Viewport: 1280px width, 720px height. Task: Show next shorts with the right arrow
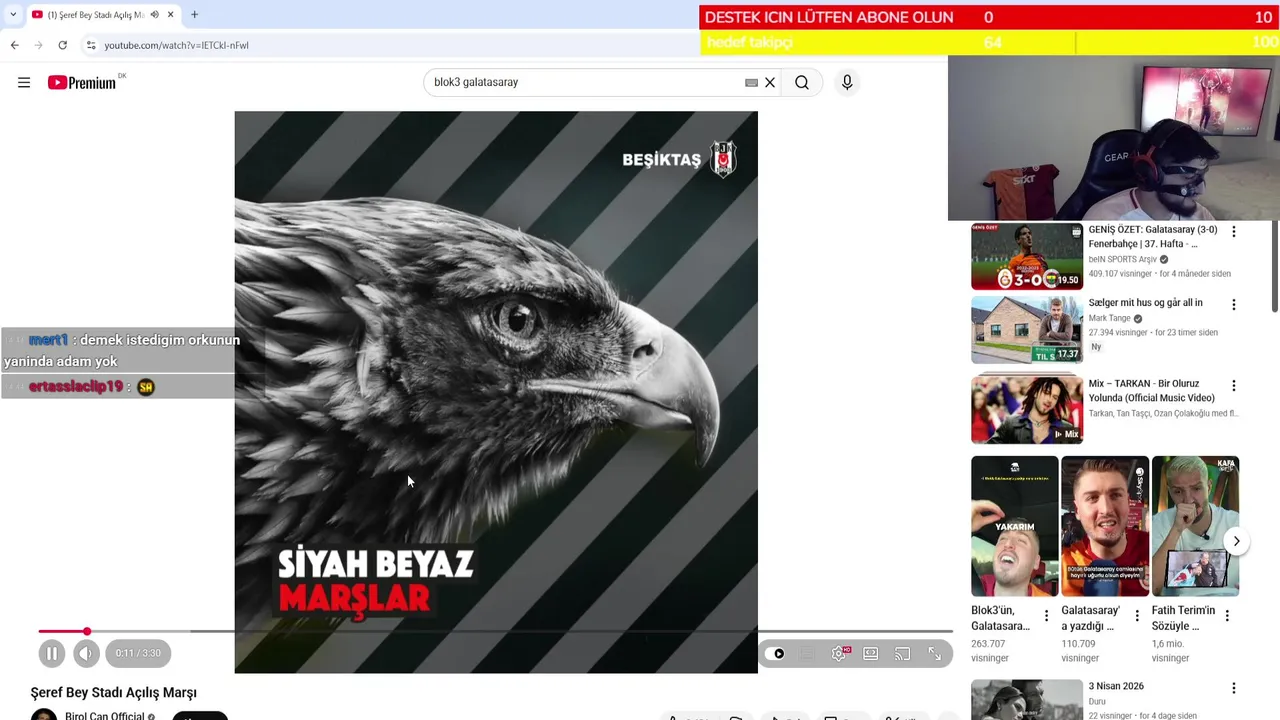pos(1236,541)
